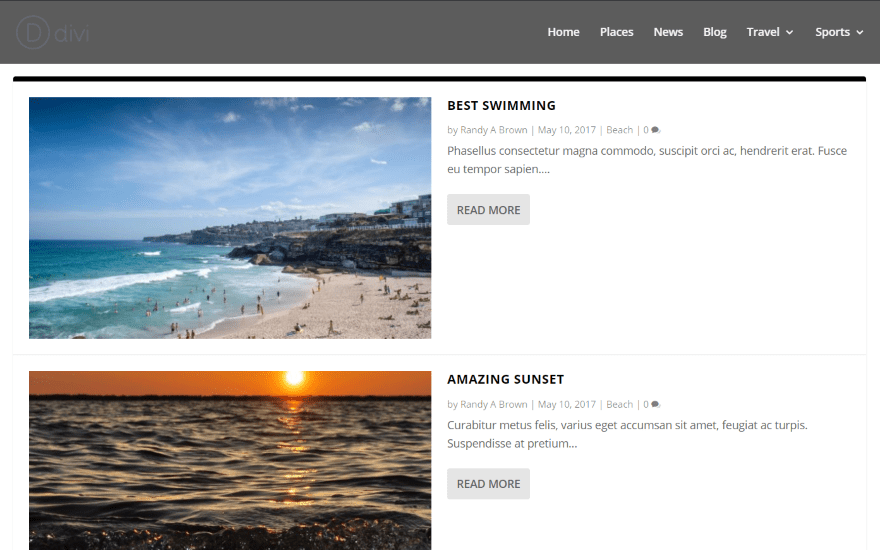
Task: Open author Randy A Brown on Best Swimming
Action: pos(494,130)
